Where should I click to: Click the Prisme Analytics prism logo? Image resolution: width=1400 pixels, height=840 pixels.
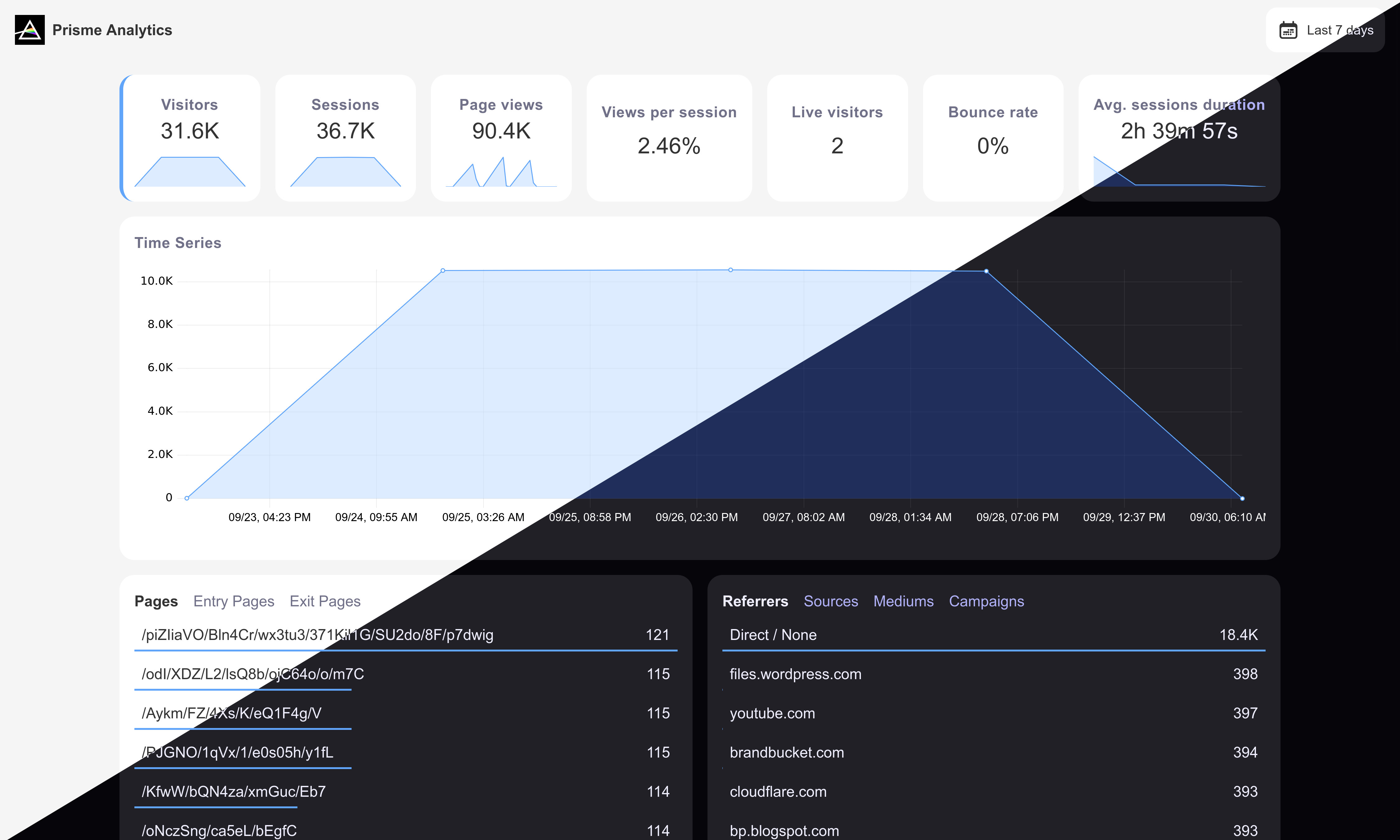30,30
